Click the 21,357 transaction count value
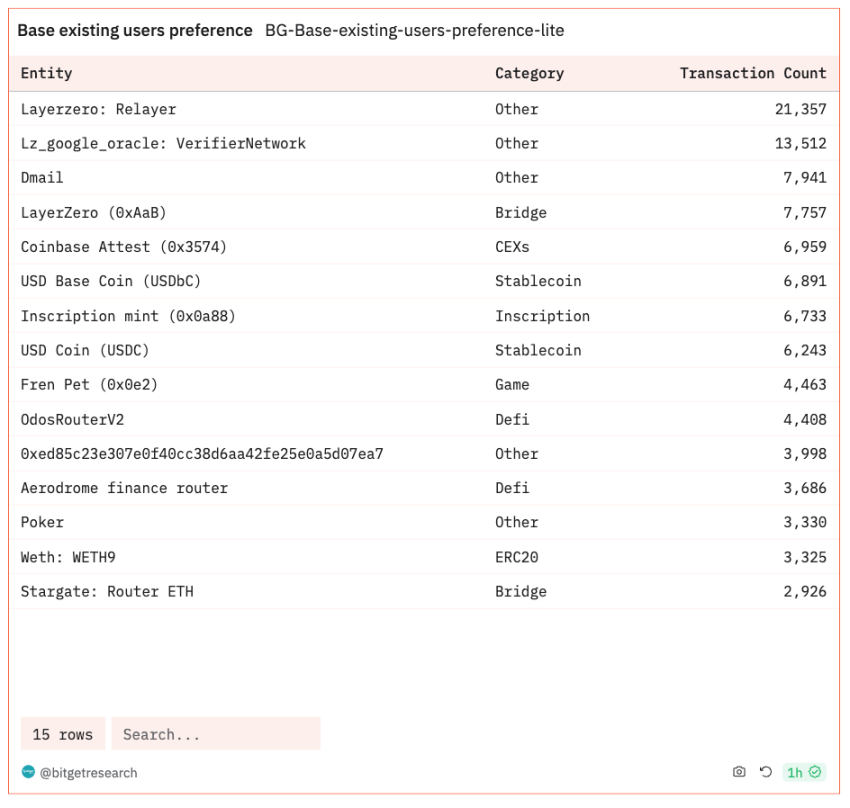 (800, 109)
